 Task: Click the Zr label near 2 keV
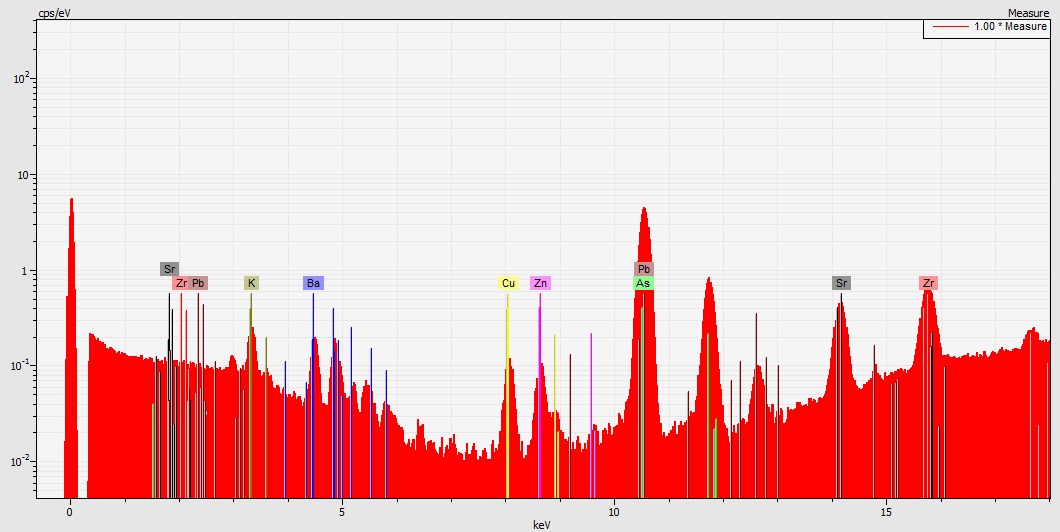pos(181,283)
